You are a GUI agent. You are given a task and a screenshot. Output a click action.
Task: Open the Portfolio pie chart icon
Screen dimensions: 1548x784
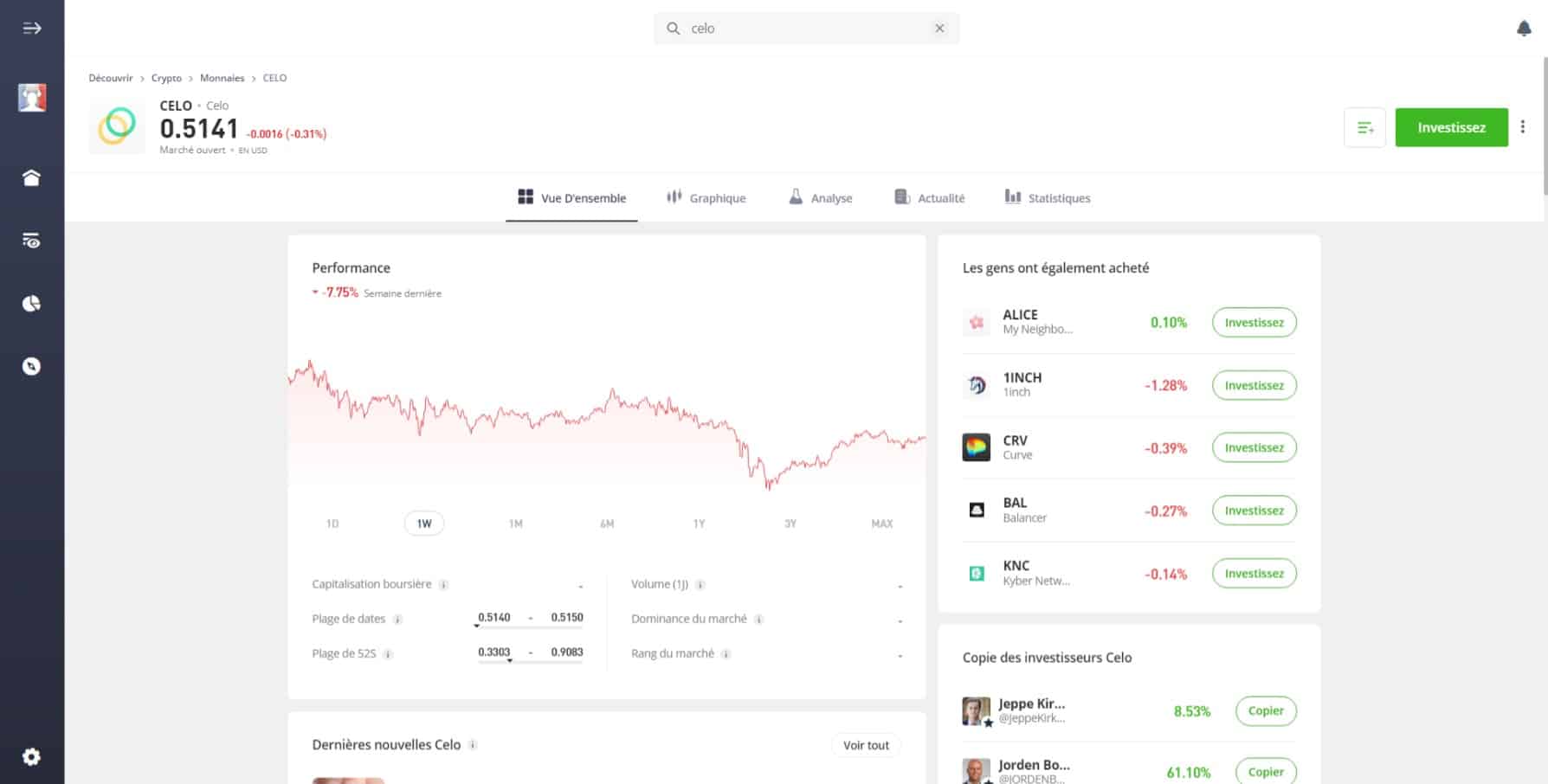tap(31, 304)
